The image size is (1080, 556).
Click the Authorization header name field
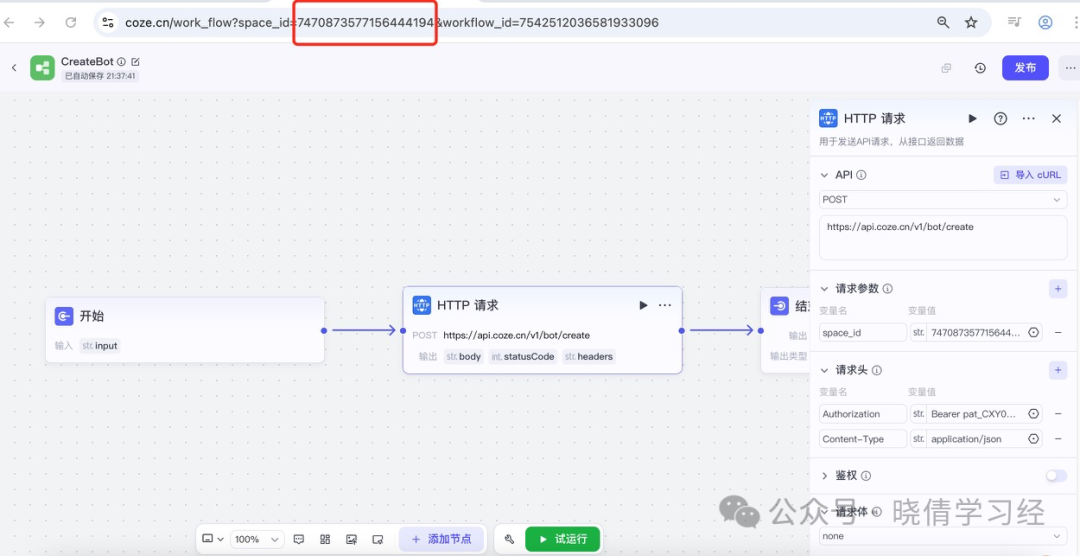click(863, 413)
